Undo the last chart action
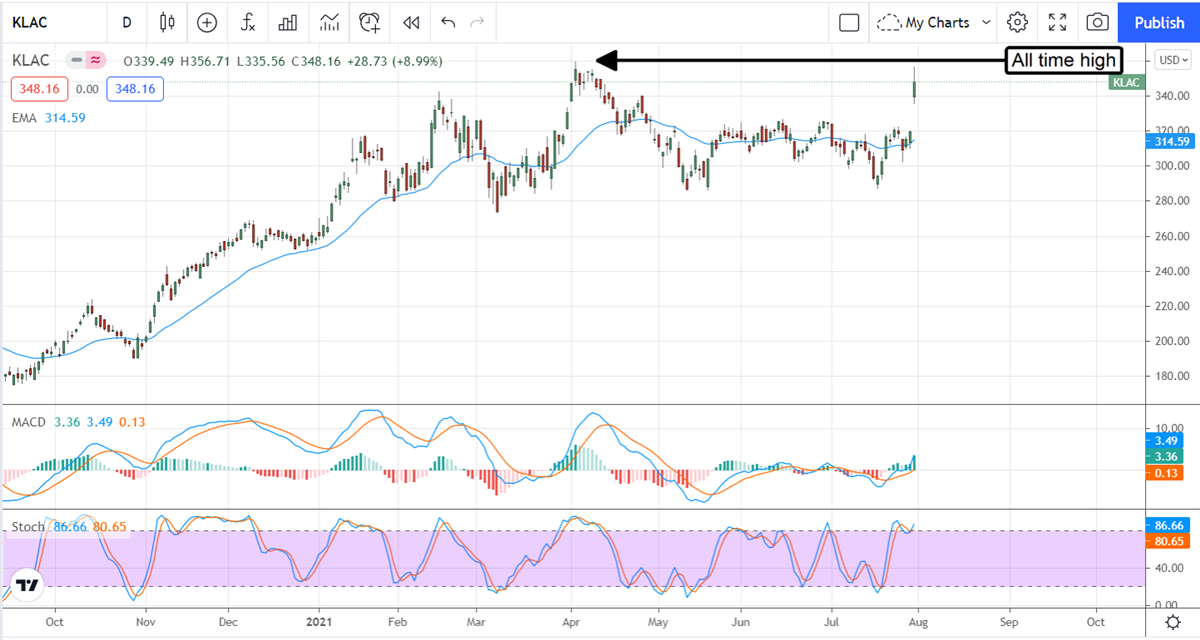 pyautogui.click(x=447, y=22)
